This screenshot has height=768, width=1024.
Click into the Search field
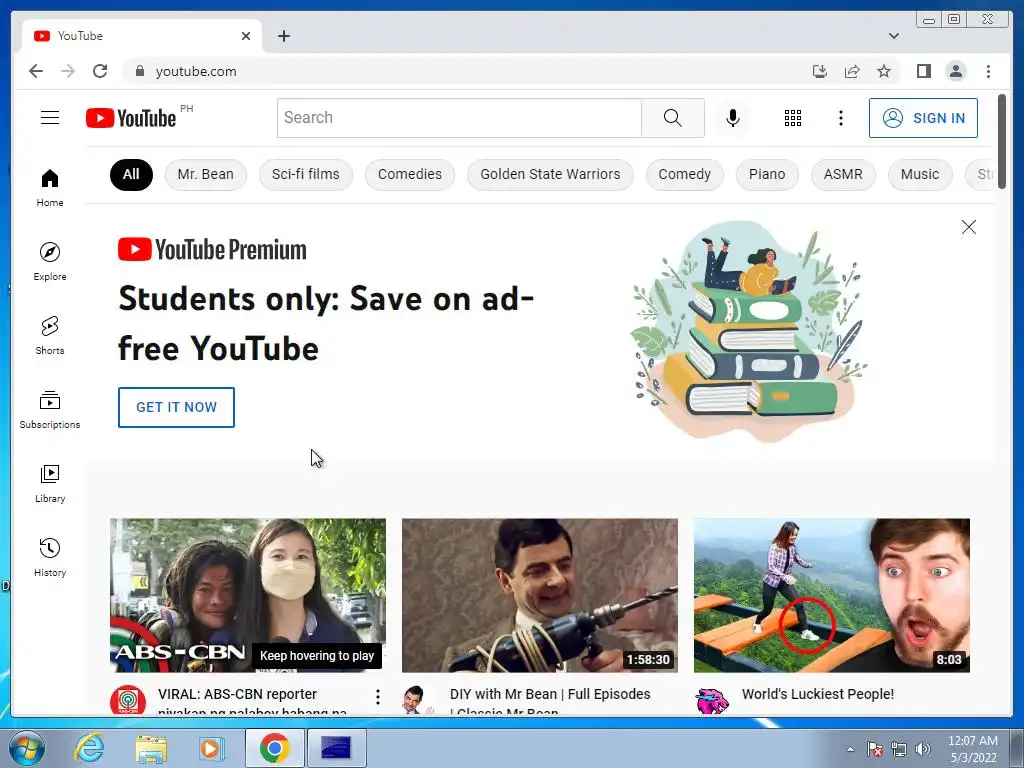[x=459, y=118]
